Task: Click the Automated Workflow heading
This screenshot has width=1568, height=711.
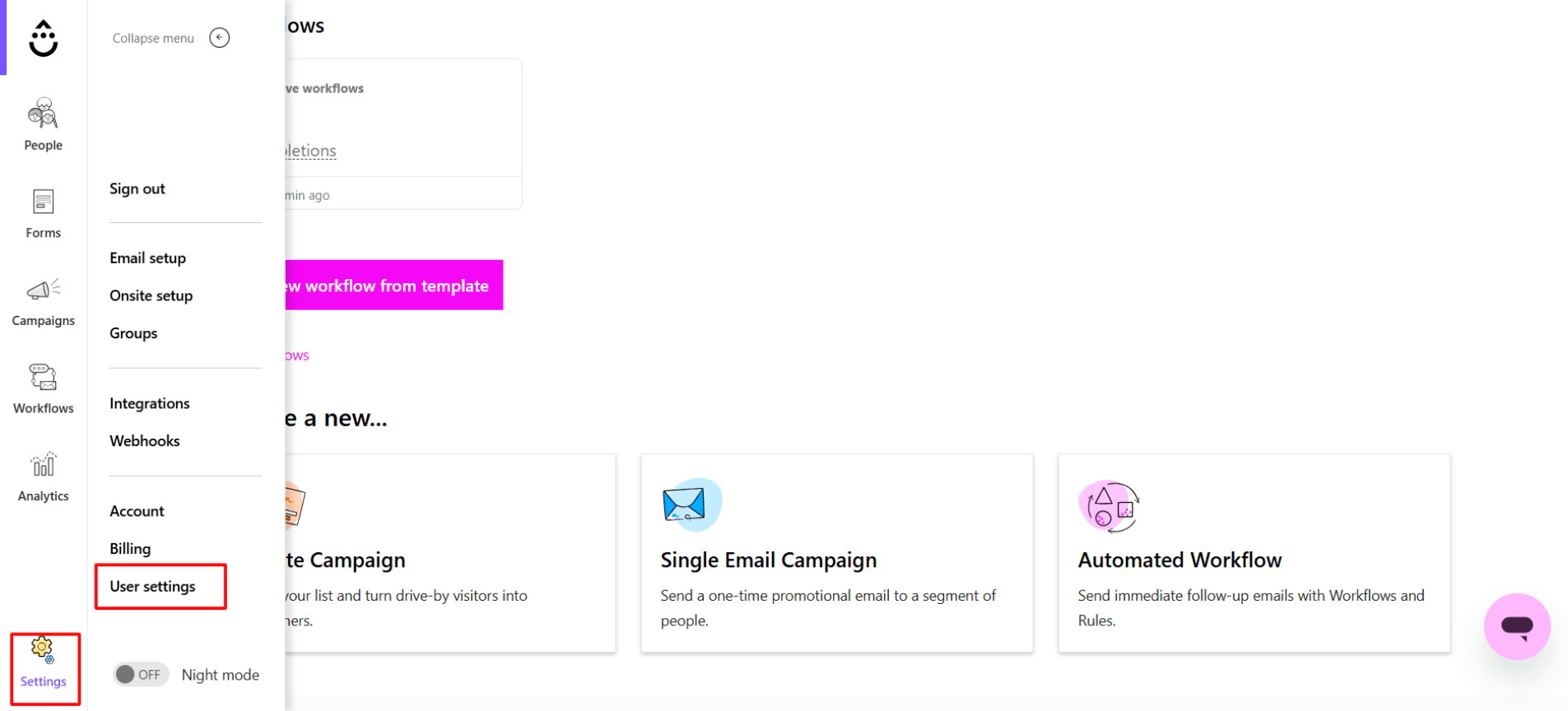Action: pos(1179,560)
